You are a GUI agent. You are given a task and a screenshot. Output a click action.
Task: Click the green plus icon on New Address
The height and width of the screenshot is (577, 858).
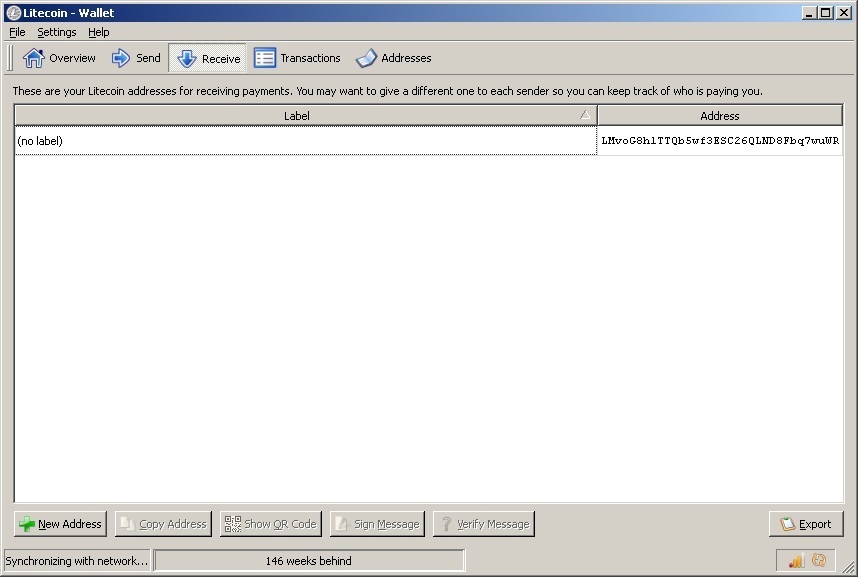[x=25, y=523]
